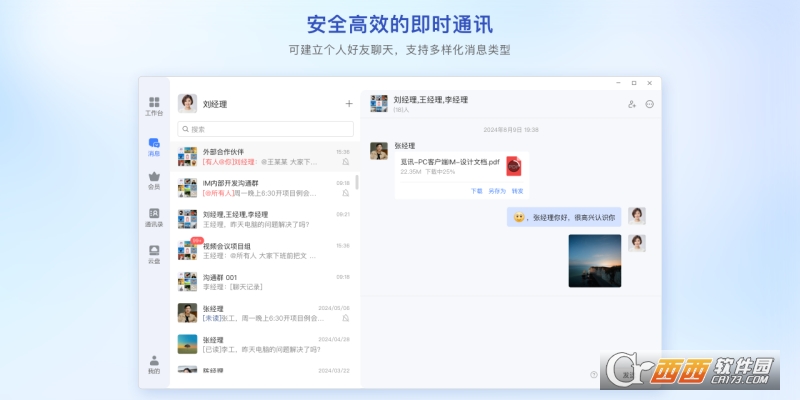Open the 视频会议项目组 group chat
Screen dimensions: 800x400
pos(262,250)
